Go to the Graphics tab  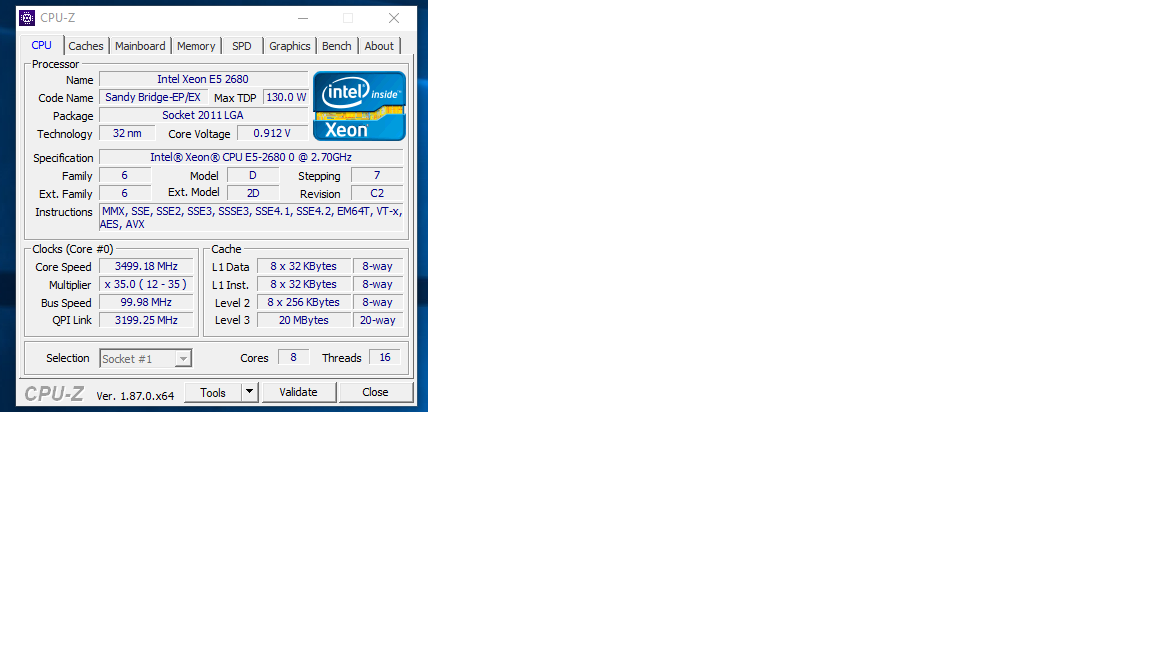289,46
